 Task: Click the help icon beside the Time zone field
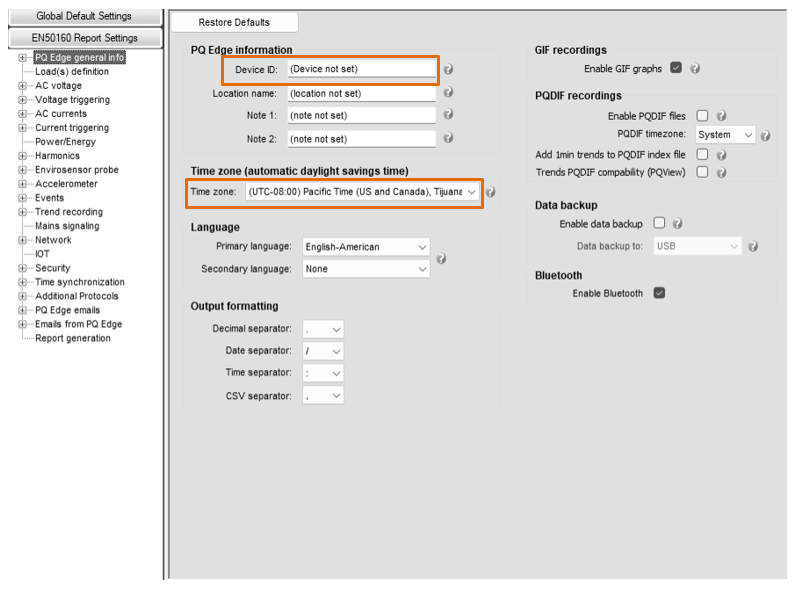[x=489, y=192]
